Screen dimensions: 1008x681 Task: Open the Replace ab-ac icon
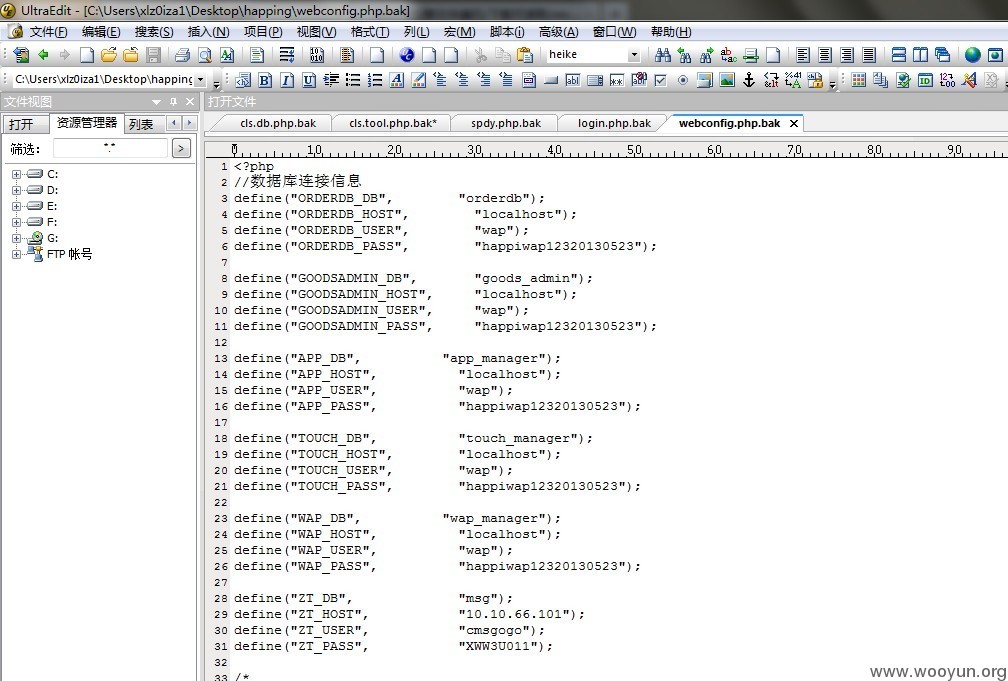tap(728, 55)
